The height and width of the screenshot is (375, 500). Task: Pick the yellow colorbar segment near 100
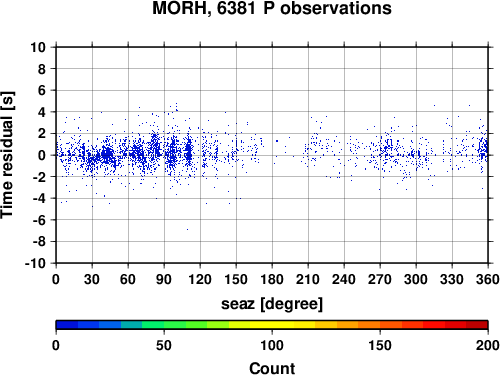coord(272,325)
